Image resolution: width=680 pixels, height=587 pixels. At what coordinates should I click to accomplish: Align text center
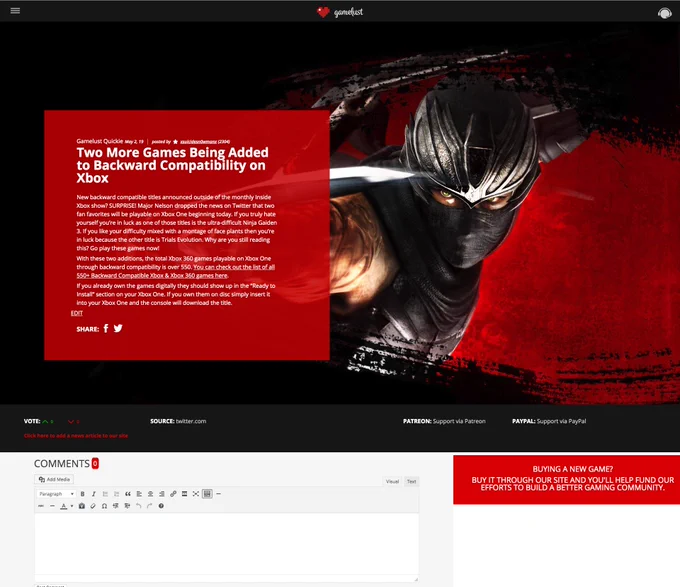150,494
